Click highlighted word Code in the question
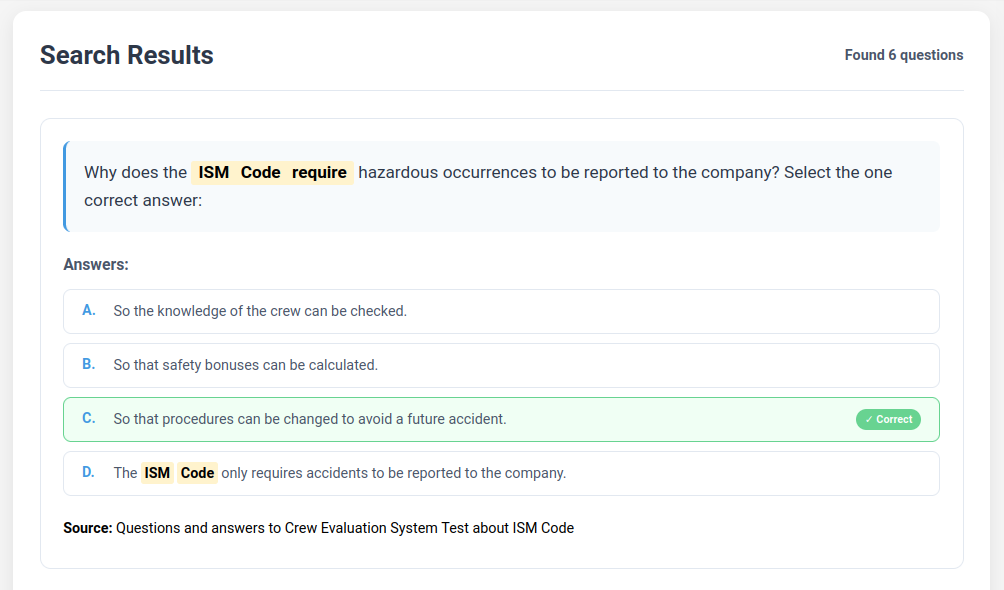The width and height of the screenshot is (1004, 590). click(260, 173)
